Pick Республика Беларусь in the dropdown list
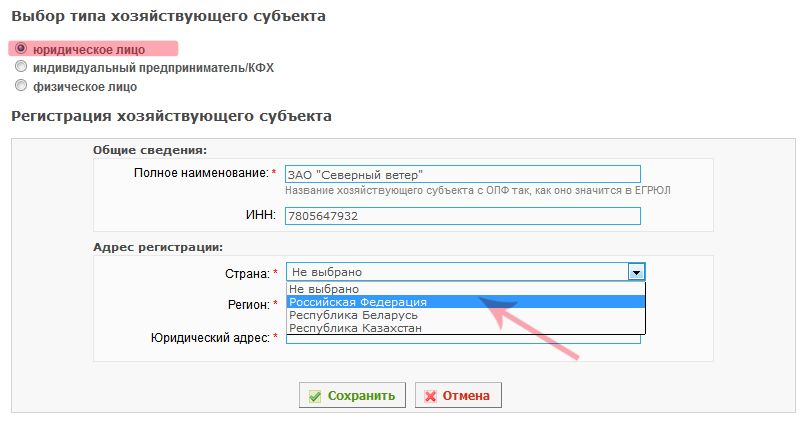This screenshot has width=806, height=425. tap(466, 315)
